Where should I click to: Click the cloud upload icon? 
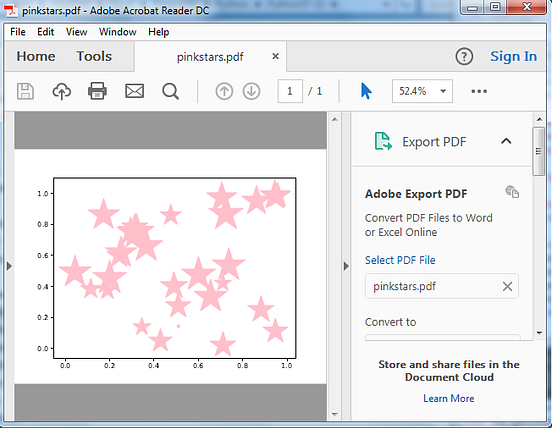[x=62, y=92]
